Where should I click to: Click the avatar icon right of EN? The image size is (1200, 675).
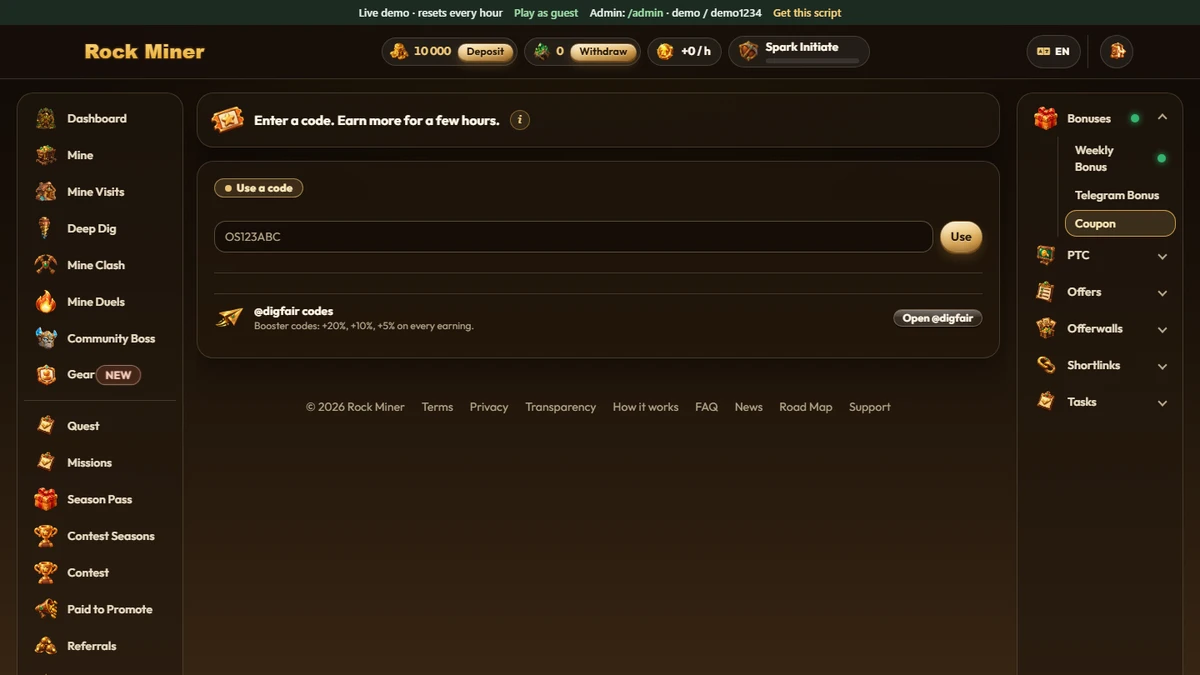tap(1117, 51)
